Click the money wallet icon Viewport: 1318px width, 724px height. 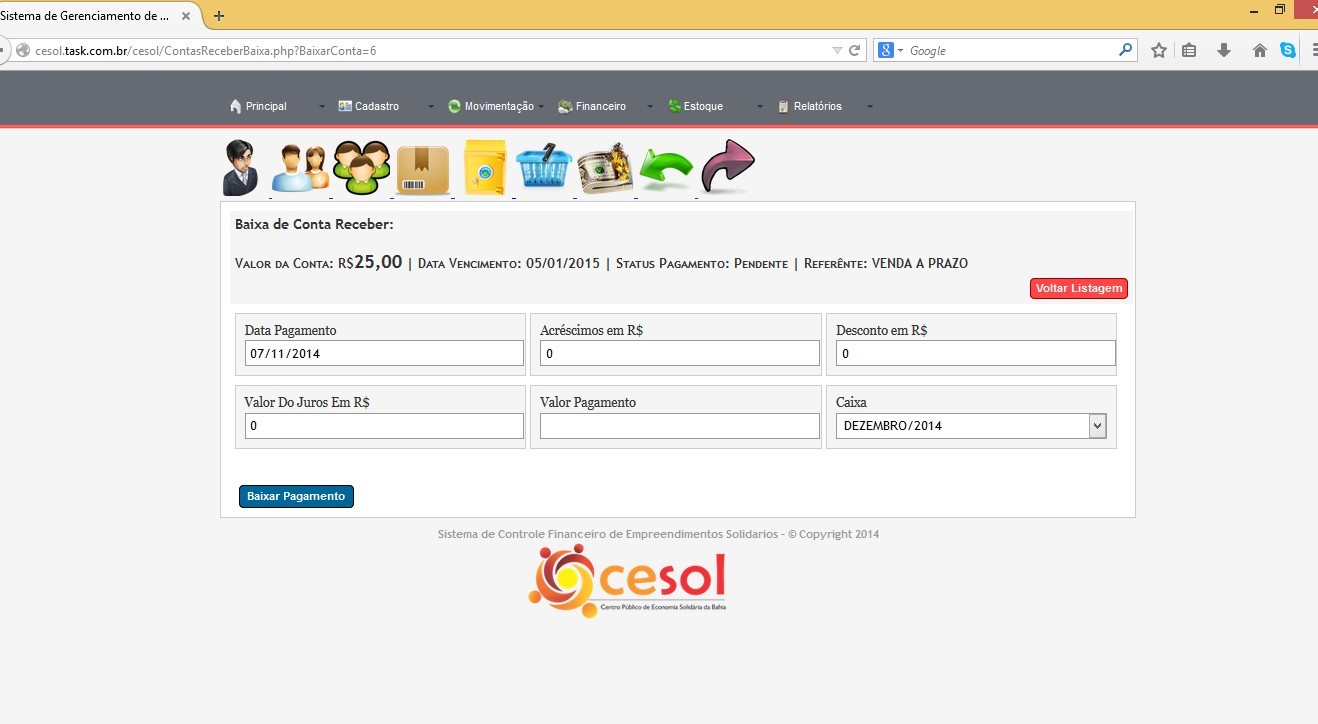[x=606, y=168]
